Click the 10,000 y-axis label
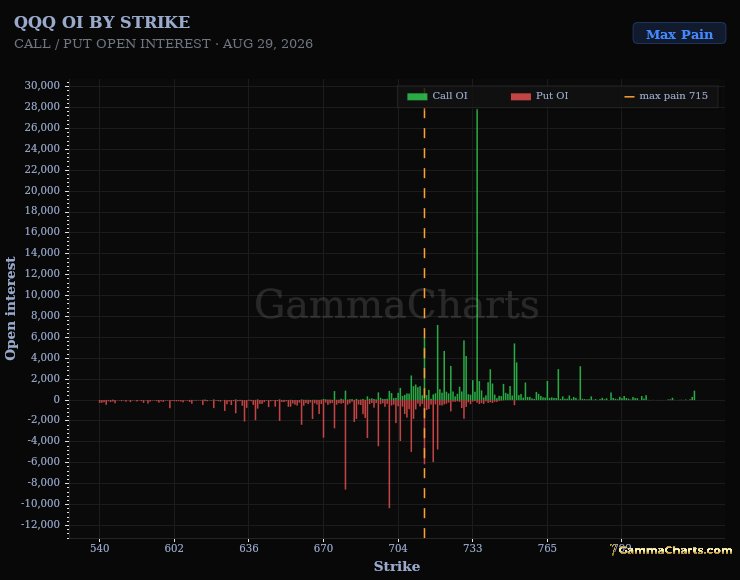This screenshot has height=580, width=740. pos(42,294)
